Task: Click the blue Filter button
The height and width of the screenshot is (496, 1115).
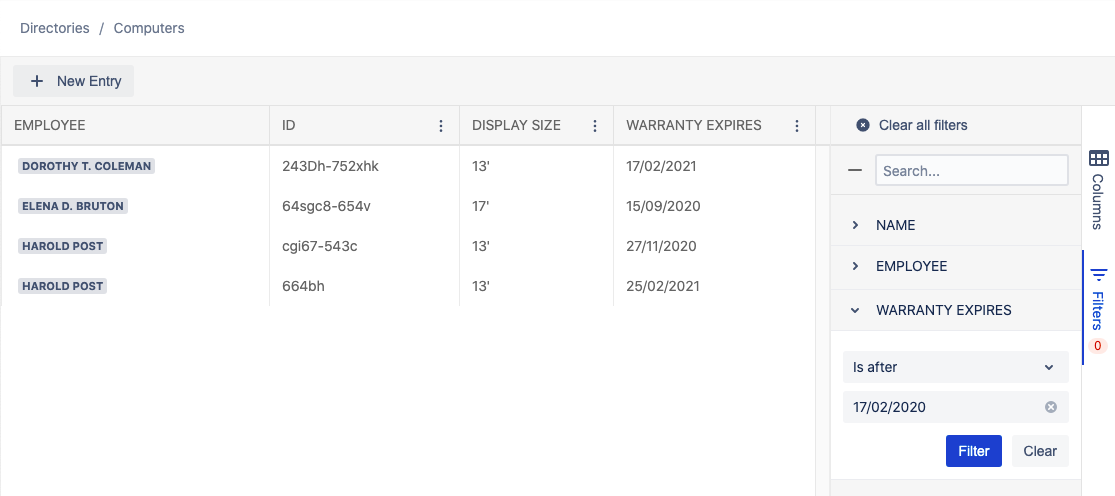Action: 973,451
